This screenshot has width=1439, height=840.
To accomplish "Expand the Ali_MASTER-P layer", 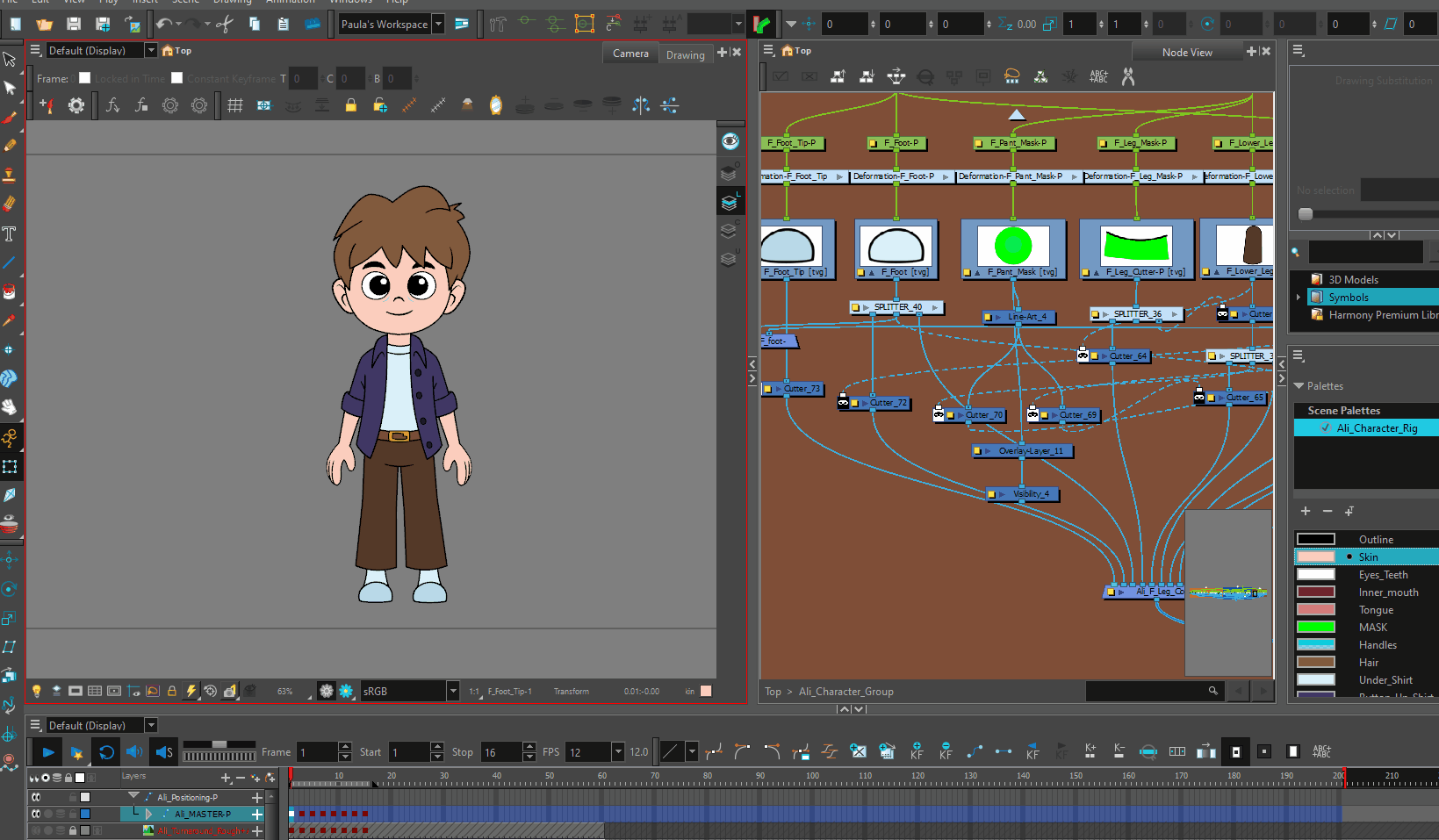I will [x=148, y=815].
